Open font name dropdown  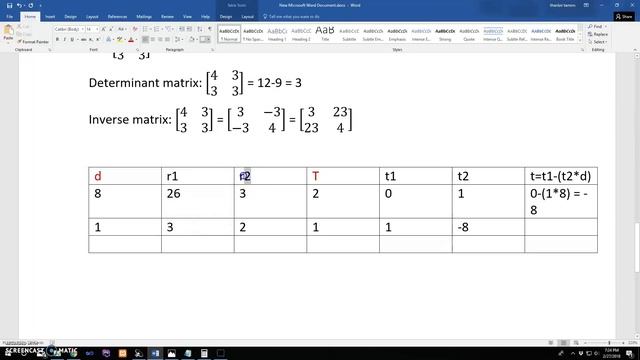click(x=82, y=29)
